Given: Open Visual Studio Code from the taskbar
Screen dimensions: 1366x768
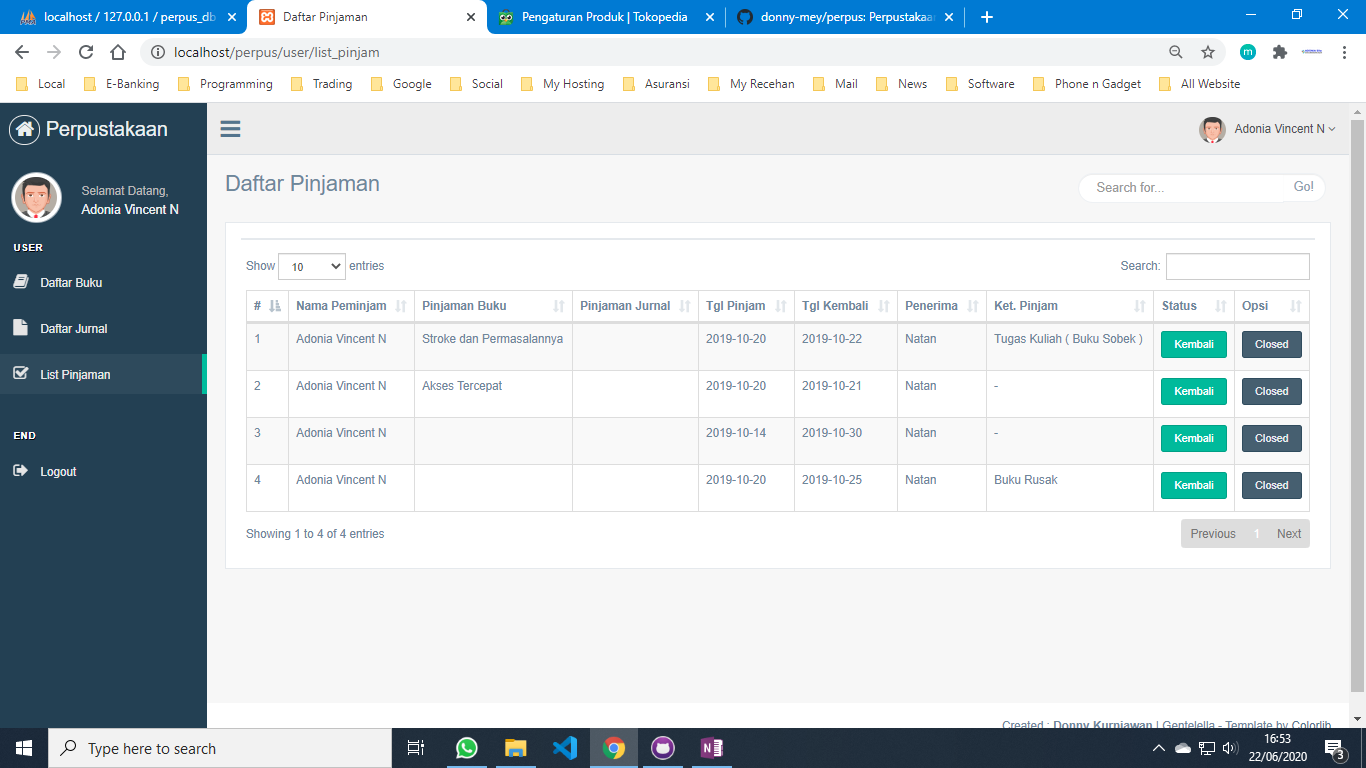Looking at the screenshot, I should [x=564, y=748].
